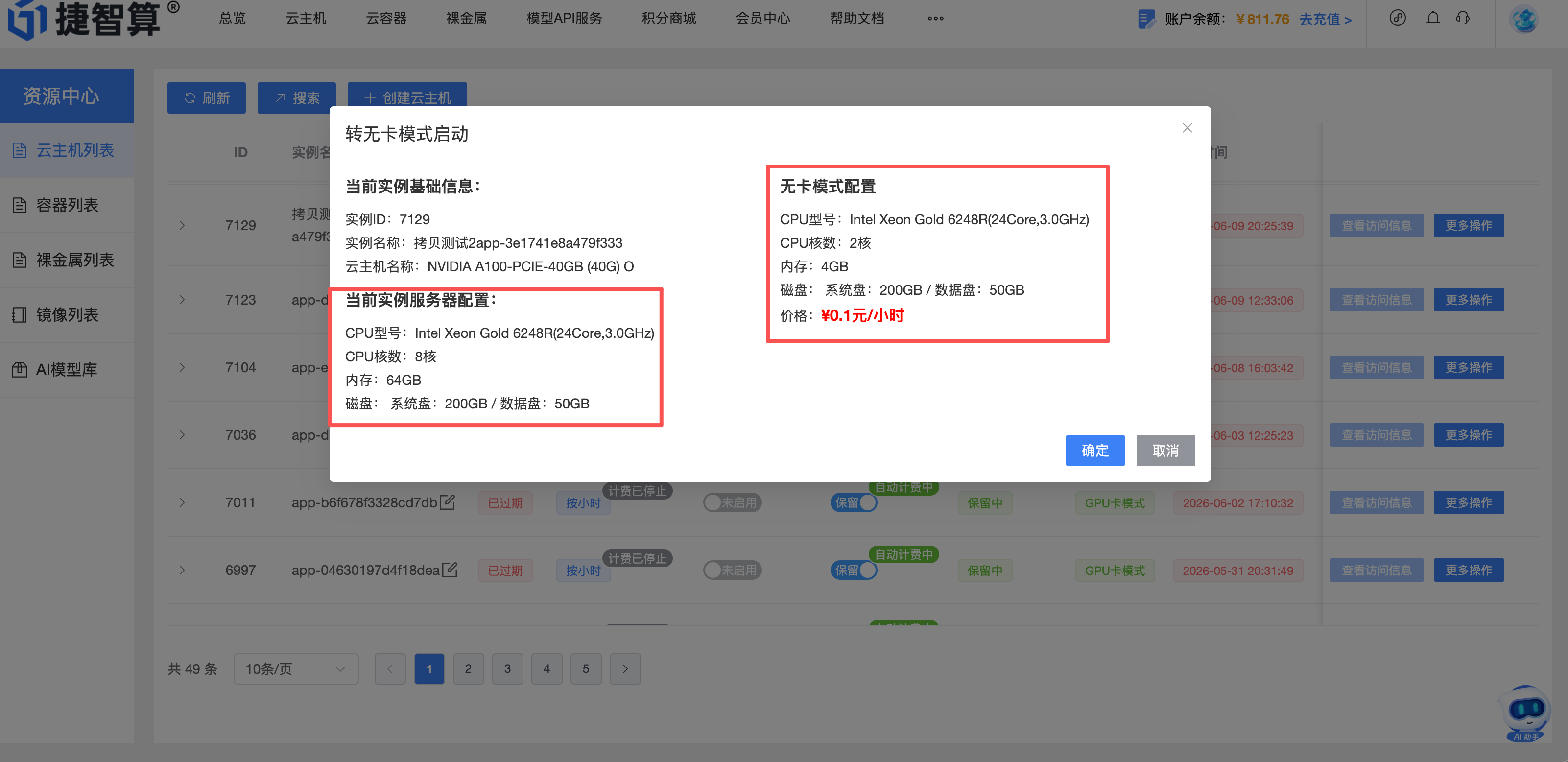The width and height of the screenshot is (1568, 762).
Task: Open the 总览 menu
Action: [x=232, y=19]
